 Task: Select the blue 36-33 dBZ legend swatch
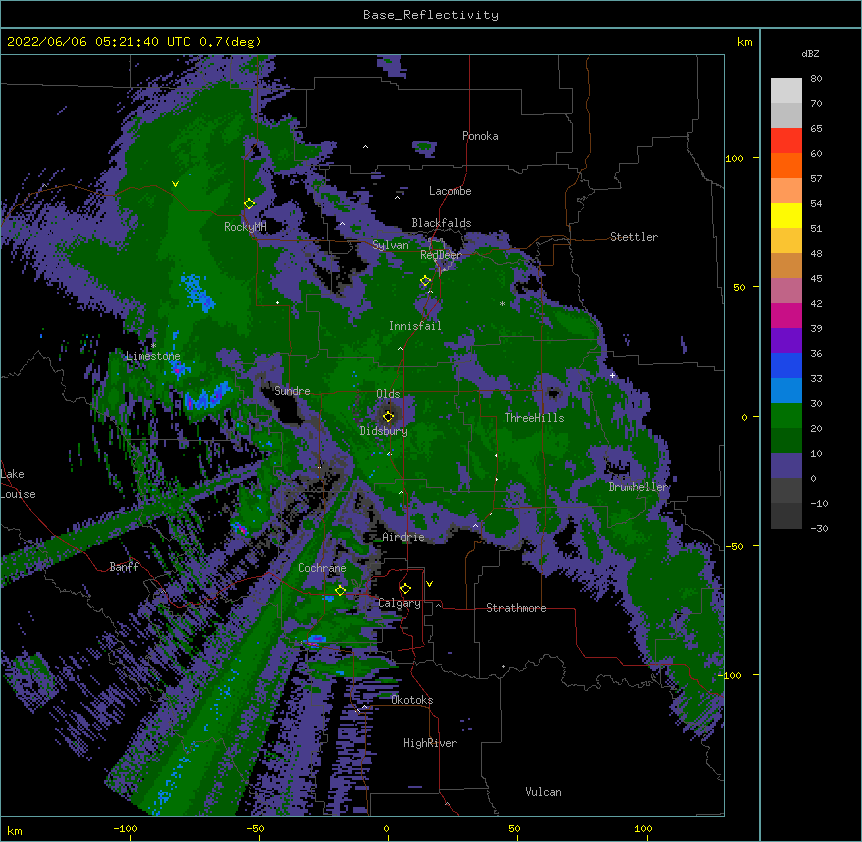(786, 365)
